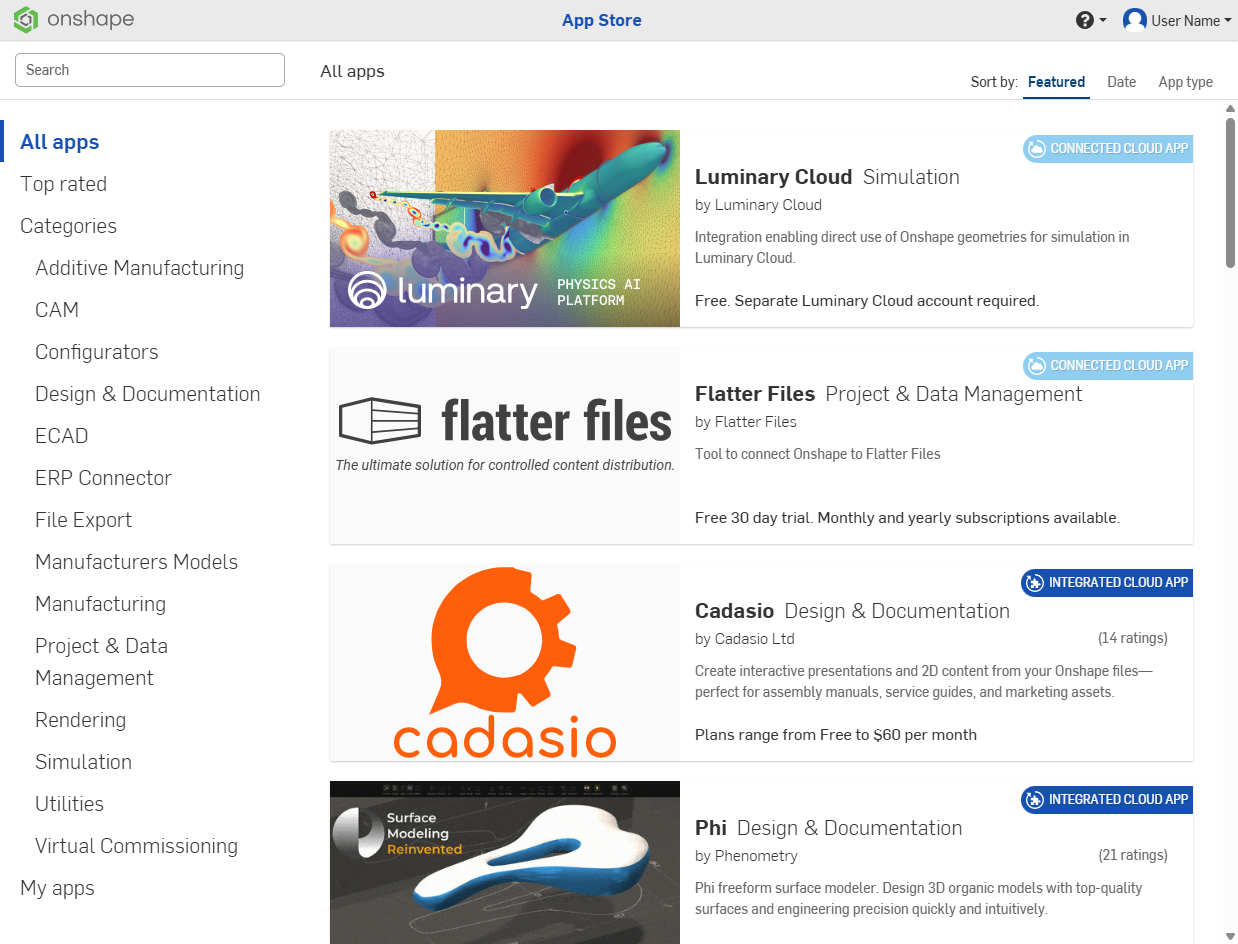Click the Integrated Cloud App badge on Cadasio

(x=1106, y=583)
